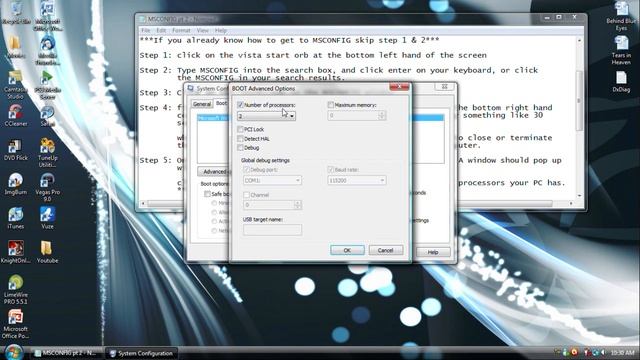Click the Help button in System Configuration
The height and width of the screenshot is (360, 640).
coord(433,252)
